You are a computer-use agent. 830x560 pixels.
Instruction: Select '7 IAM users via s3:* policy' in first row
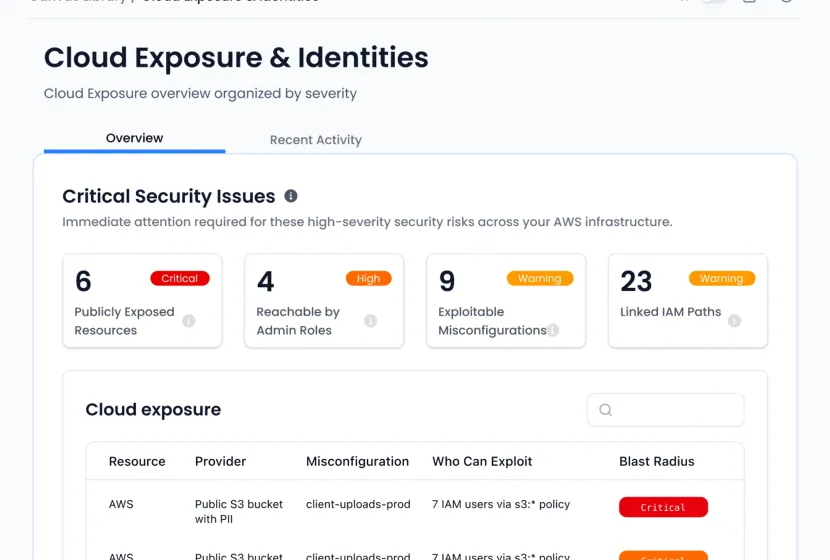(501, 504)
